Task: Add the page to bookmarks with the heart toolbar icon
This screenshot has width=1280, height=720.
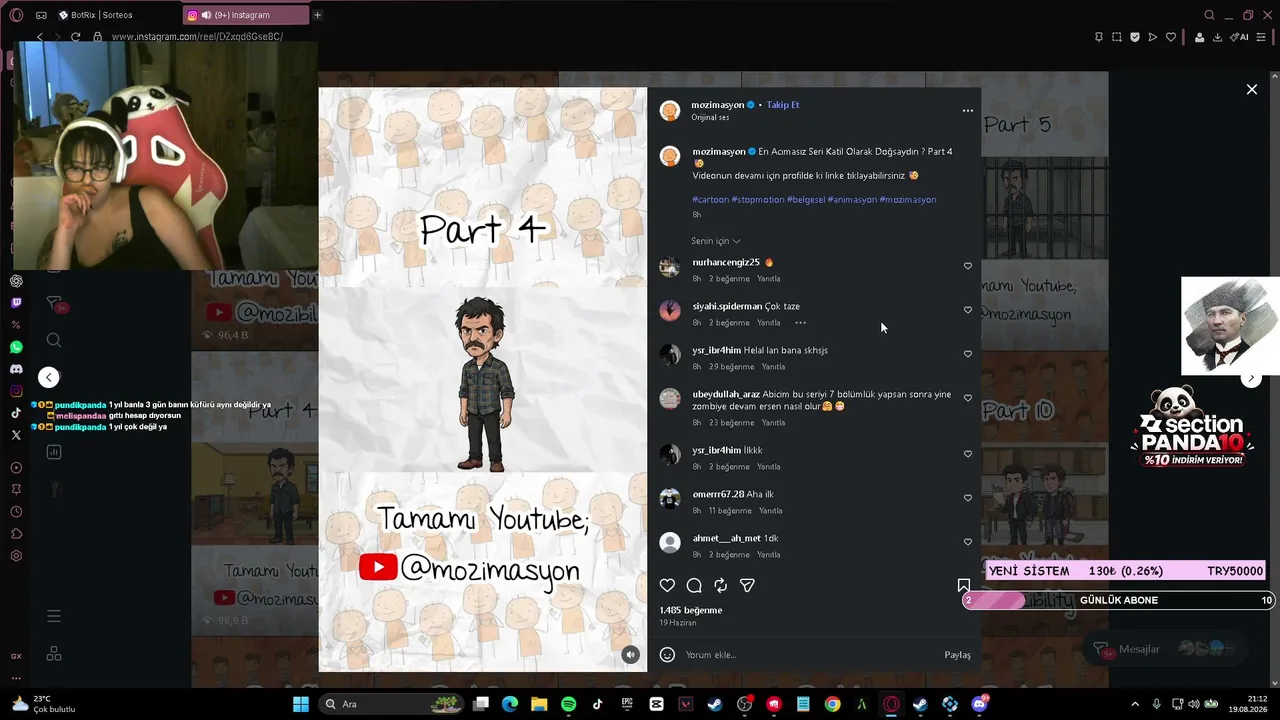Action: [x=1171, y=37]
